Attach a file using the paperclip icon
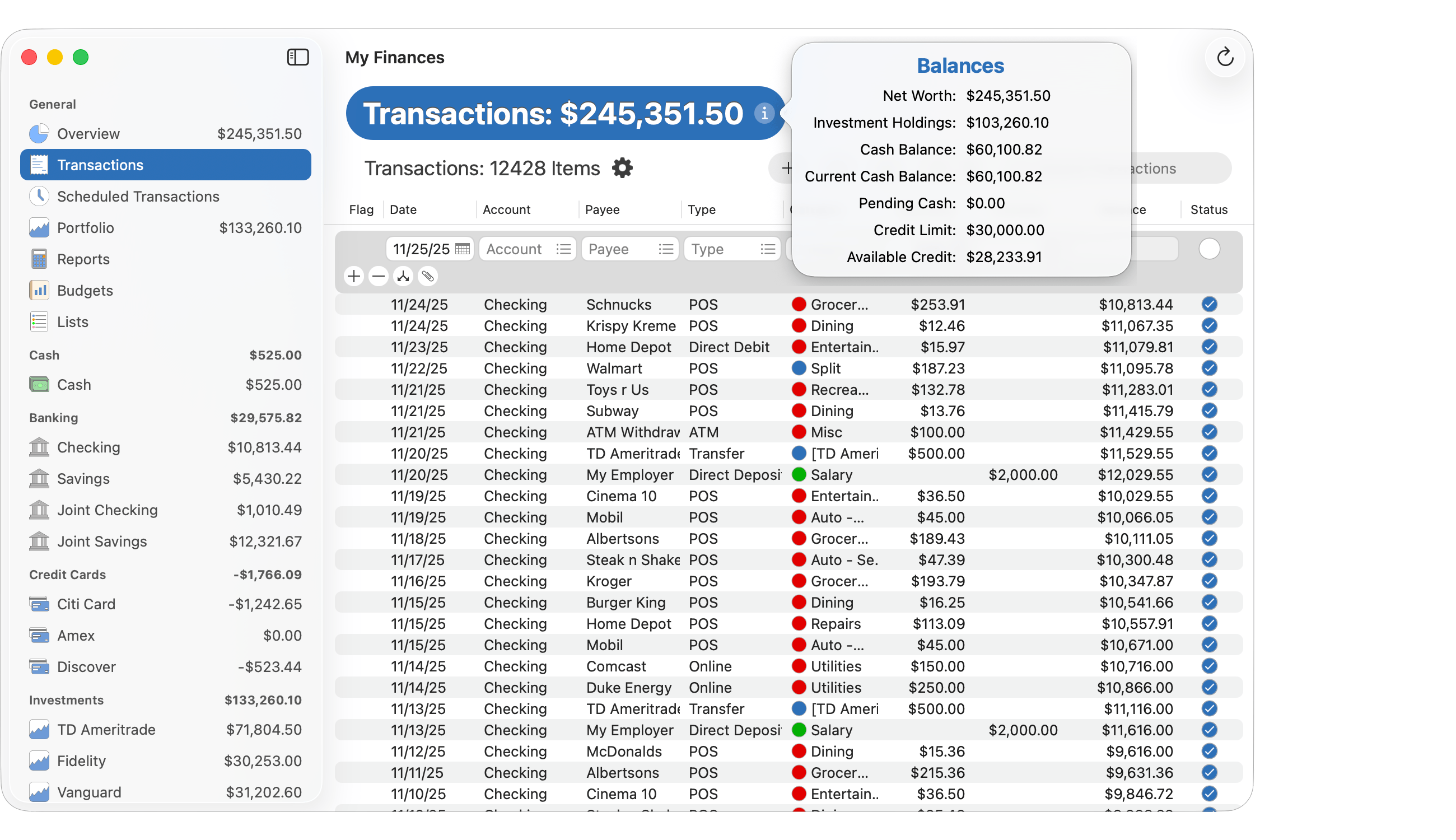The width and height of the screenshot is (1456, 840). click(x=427, y=276)
